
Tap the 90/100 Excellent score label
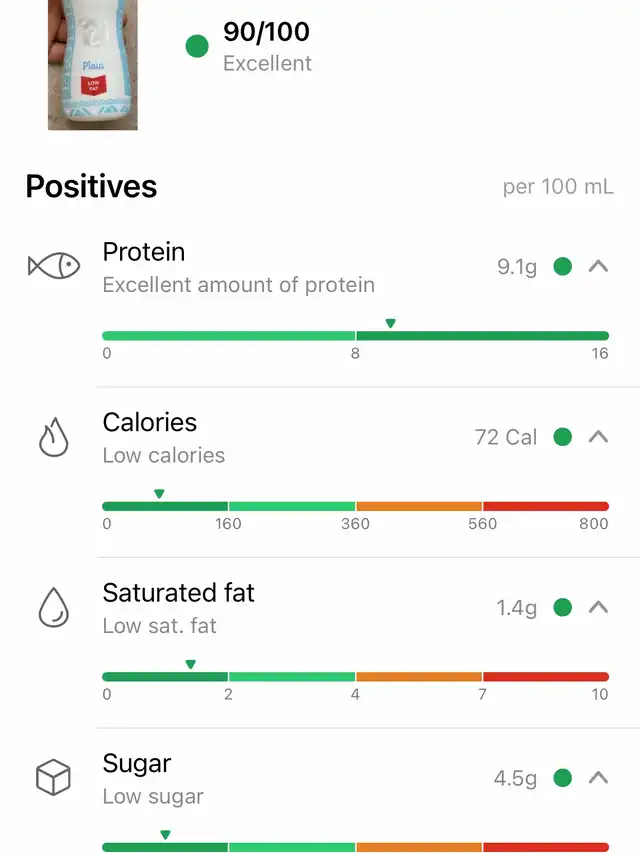pyautogui.click(x=267, y=47)
